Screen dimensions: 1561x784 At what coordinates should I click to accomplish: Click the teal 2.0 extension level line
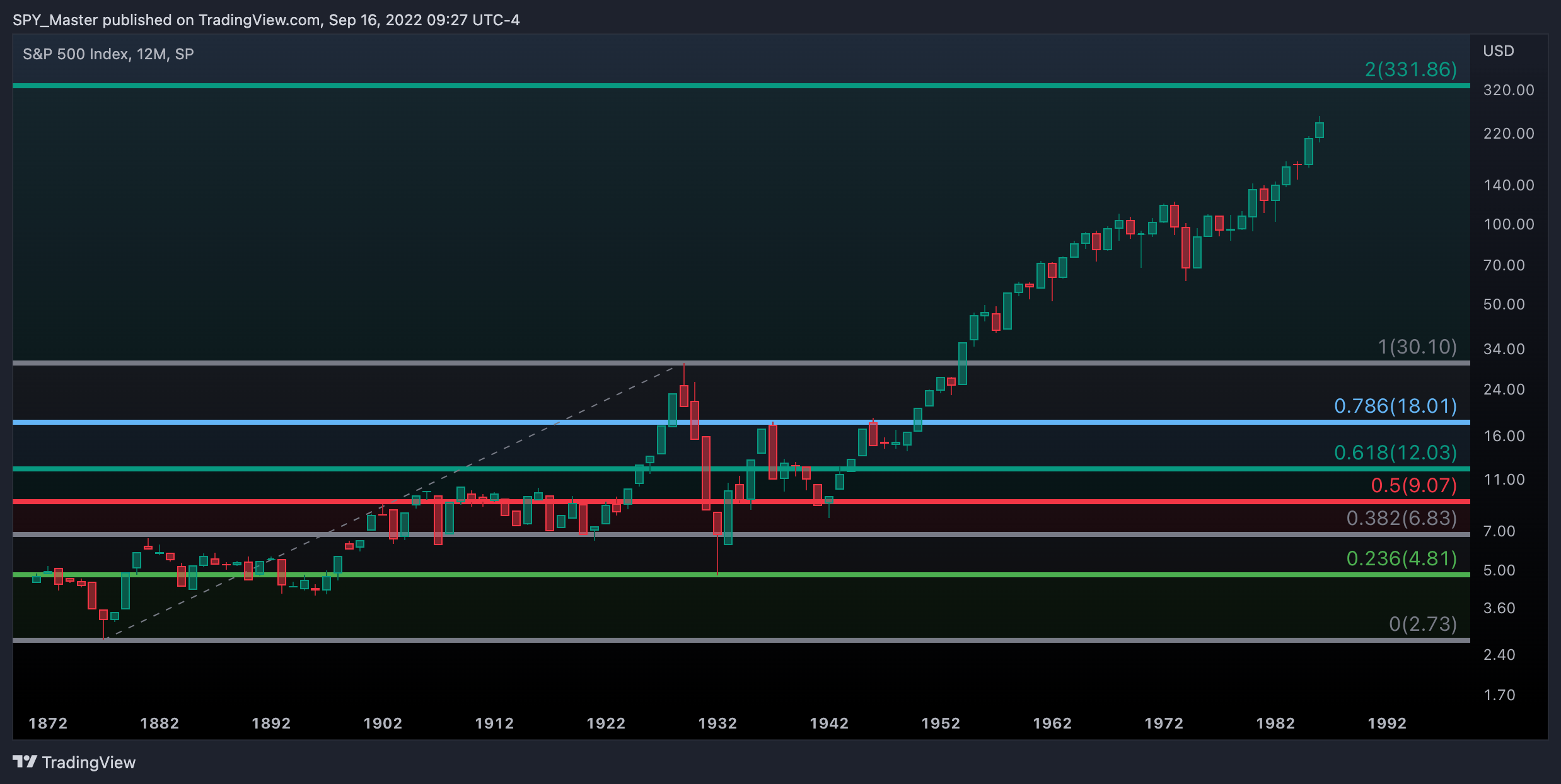[x=741, y=86]
